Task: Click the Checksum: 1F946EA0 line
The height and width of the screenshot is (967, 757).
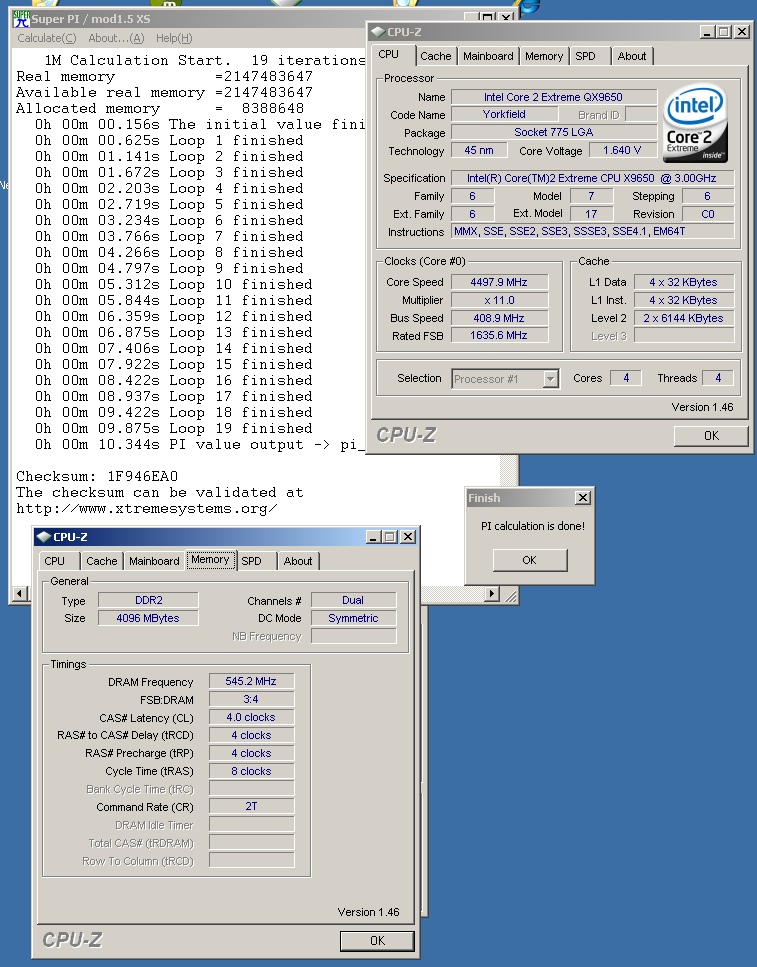Action: click(97, 476)
